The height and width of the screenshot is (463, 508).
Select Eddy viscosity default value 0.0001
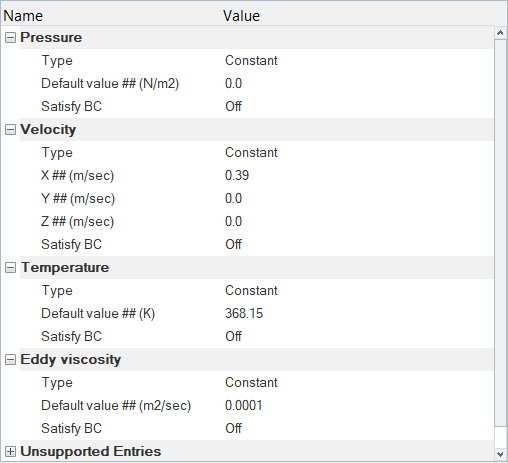357,406
